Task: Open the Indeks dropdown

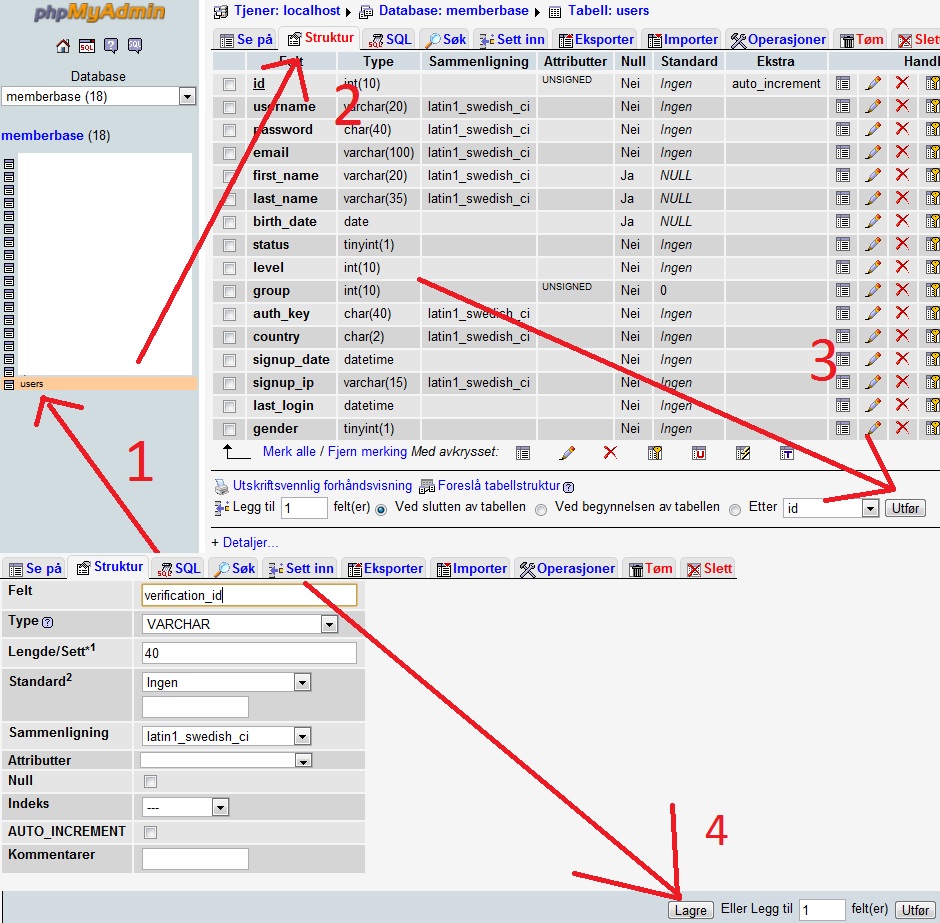Action: click(185, 807)
